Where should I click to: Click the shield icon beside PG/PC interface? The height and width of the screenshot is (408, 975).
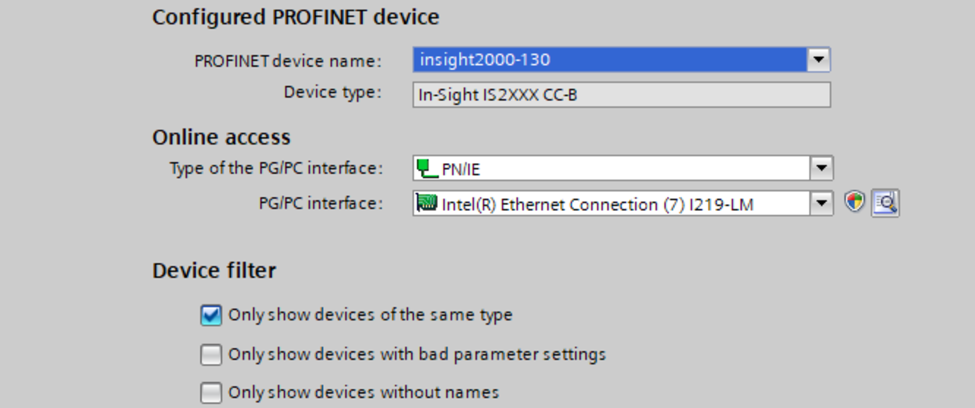854,204
